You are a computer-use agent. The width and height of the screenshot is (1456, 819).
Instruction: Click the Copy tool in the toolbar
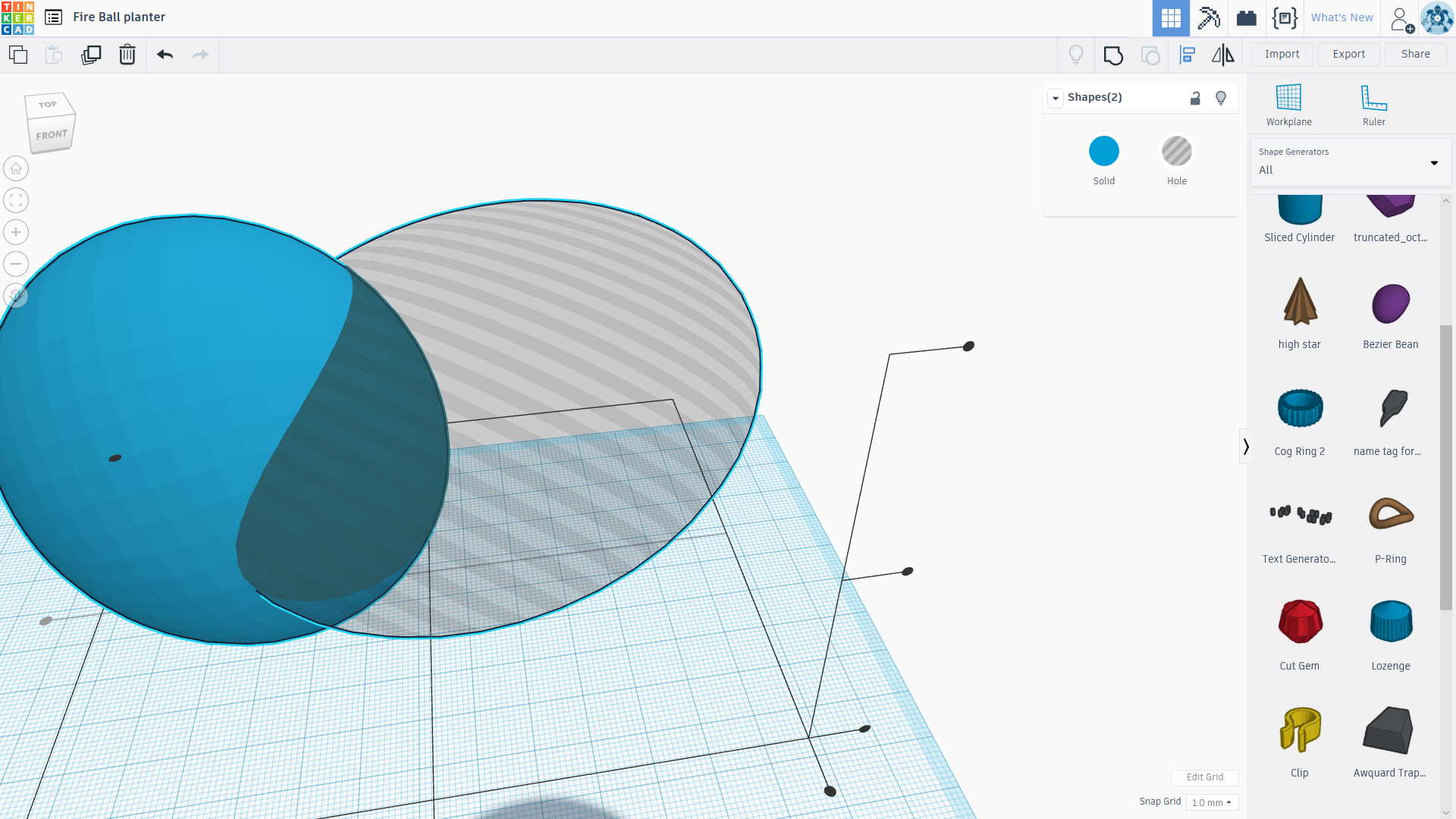tap(18, 55)
